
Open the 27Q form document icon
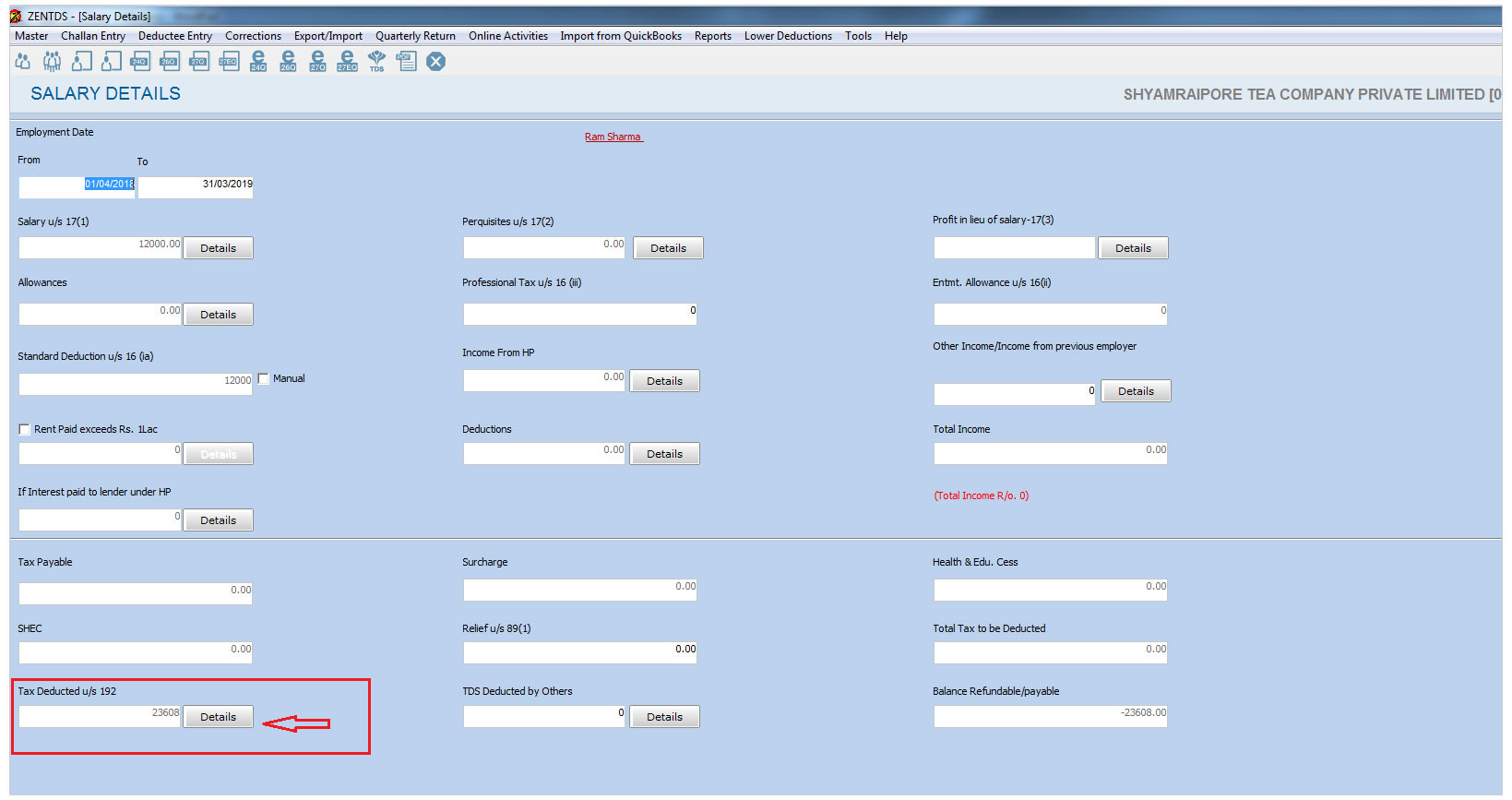[x=199, y=61]
